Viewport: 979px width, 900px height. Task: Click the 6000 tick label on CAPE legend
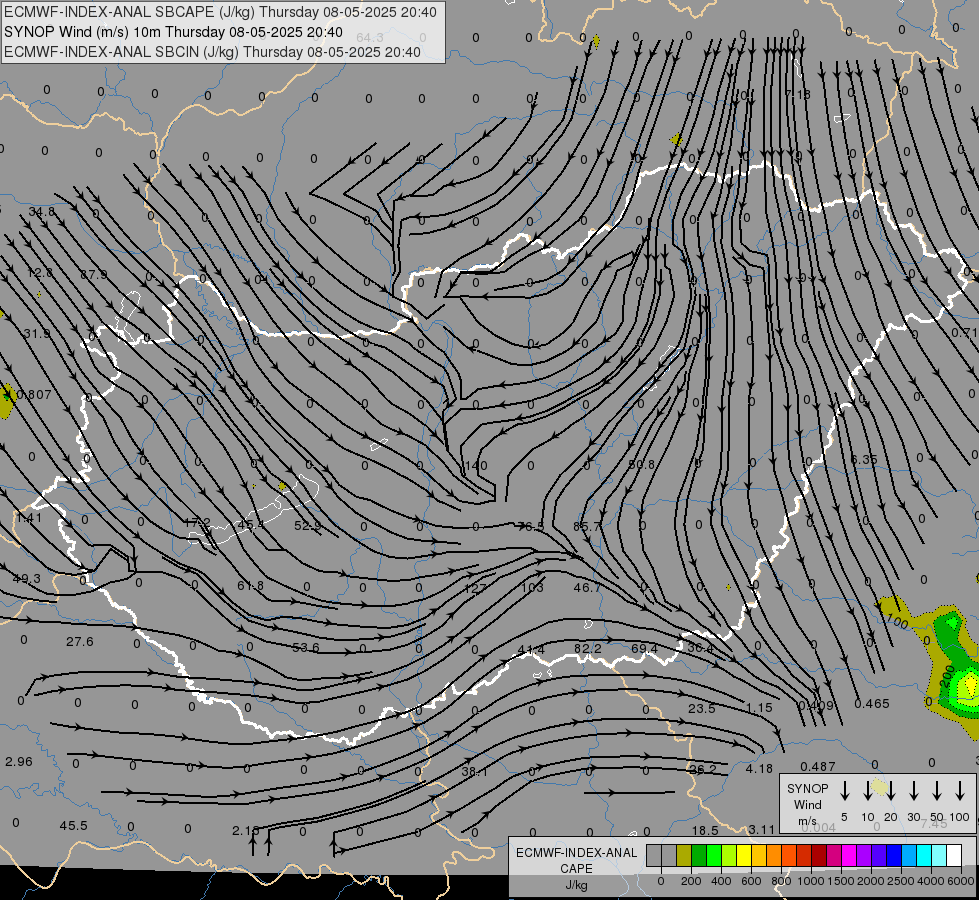[x=961, y=881]
